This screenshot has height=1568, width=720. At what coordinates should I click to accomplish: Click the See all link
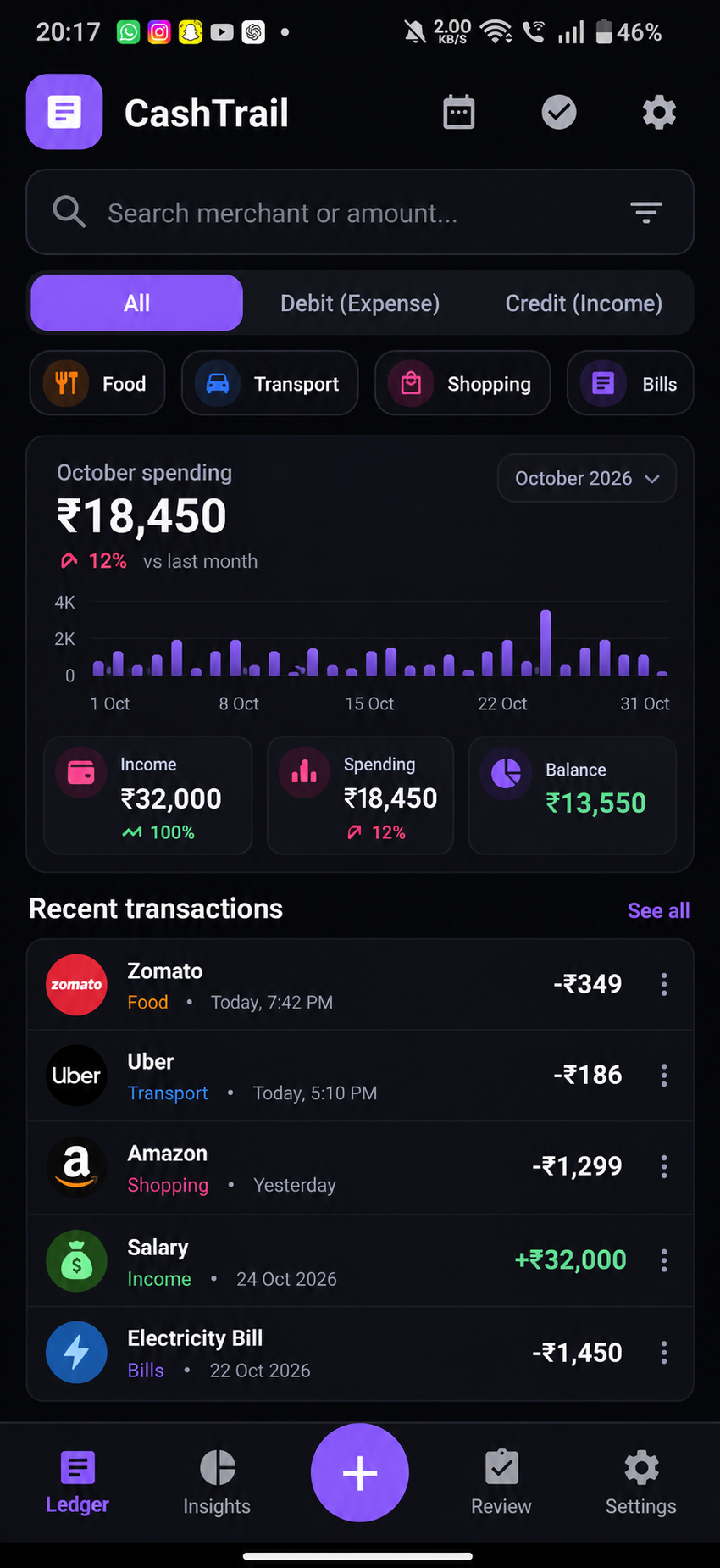pyautogui.click(x=658, y=910)
